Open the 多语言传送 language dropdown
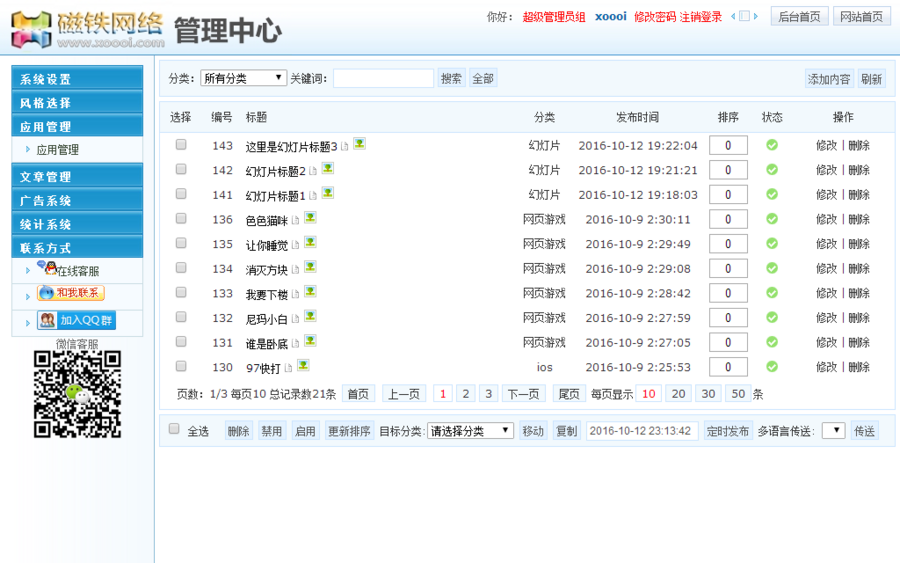Image resolution: width=900 pixels, height=563 pixels. click(x=833, y=430)
